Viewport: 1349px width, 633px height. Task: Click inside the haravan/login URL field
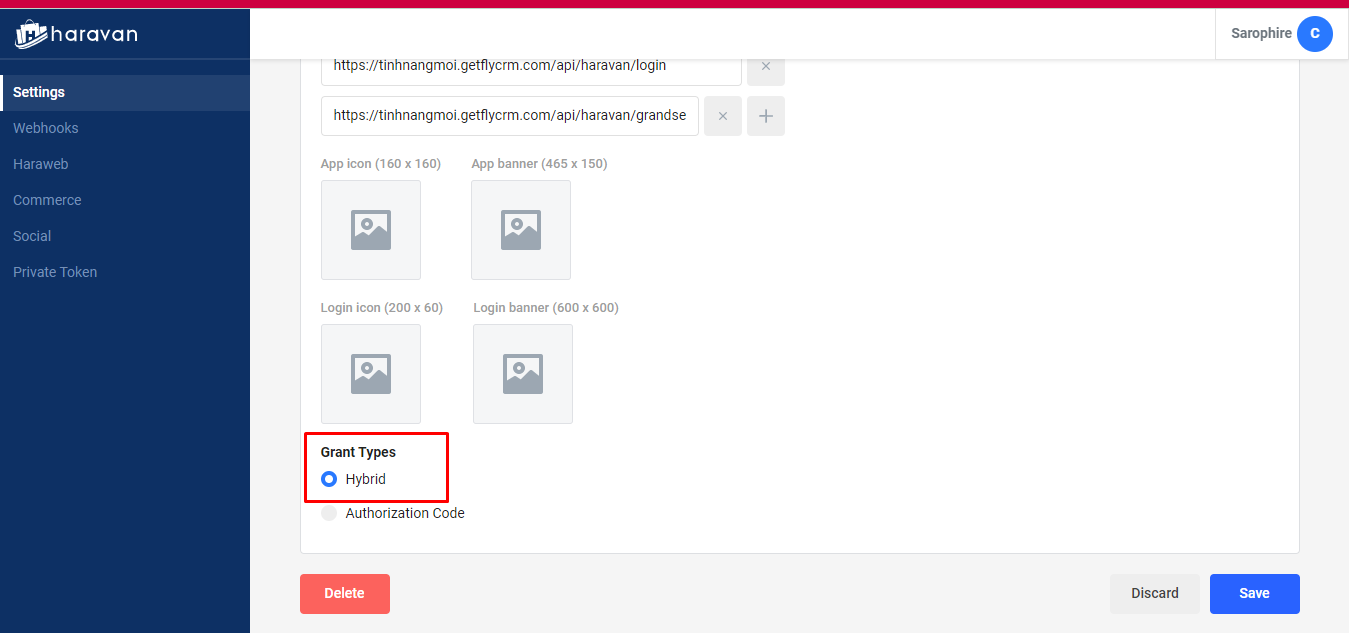[x=530, y=66]
